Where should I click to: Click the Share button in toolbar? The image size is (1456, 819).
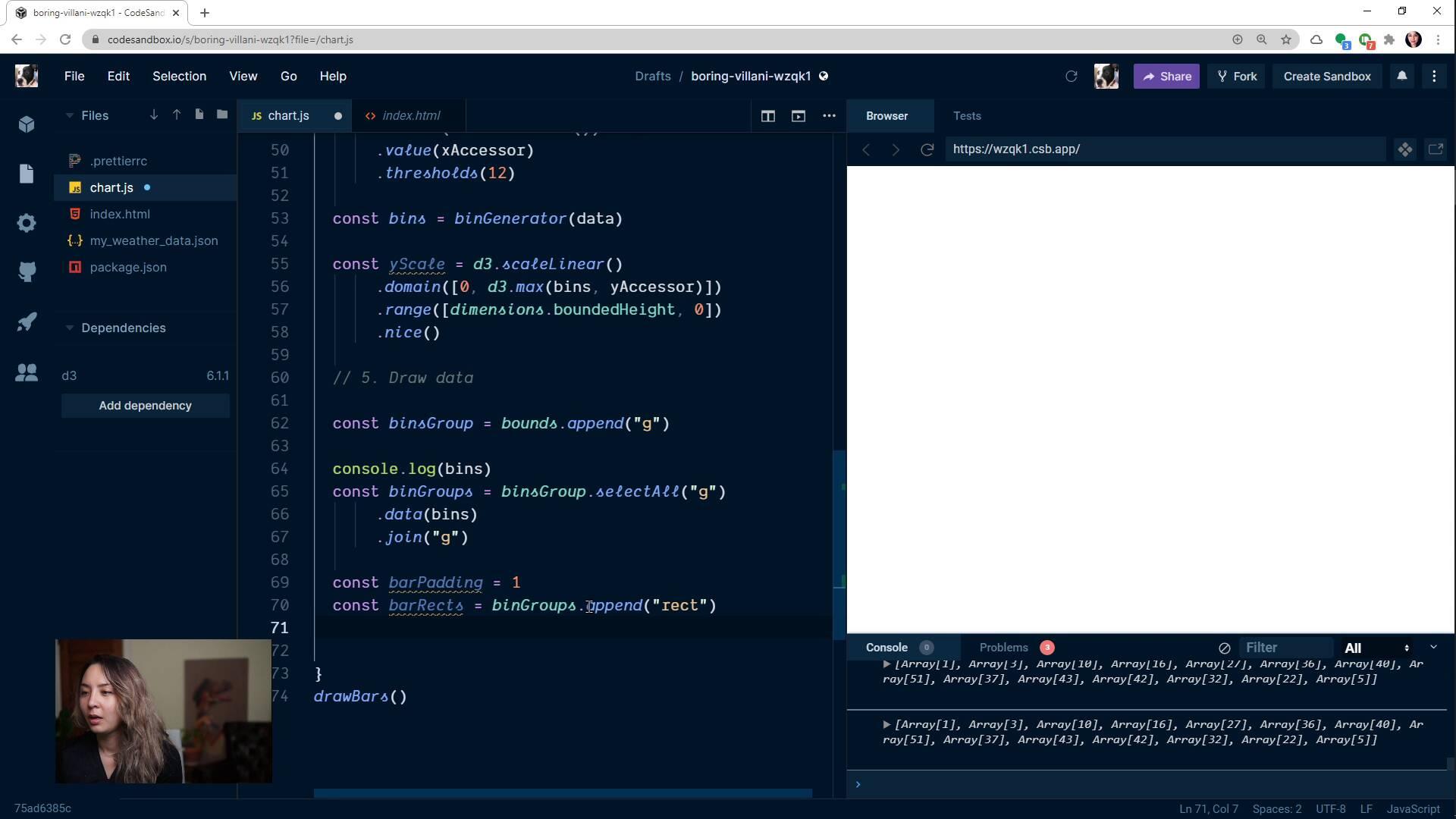pyautogui.click(x=1168, y=76)
